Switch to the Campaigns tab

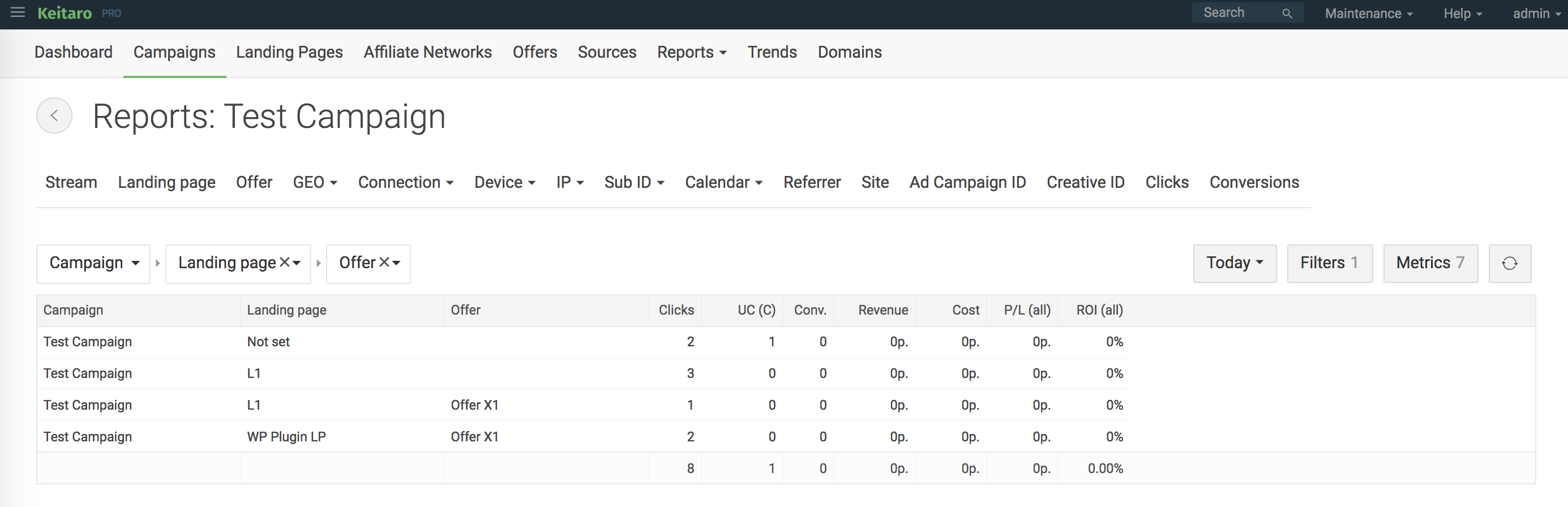[x=174, y=53]
